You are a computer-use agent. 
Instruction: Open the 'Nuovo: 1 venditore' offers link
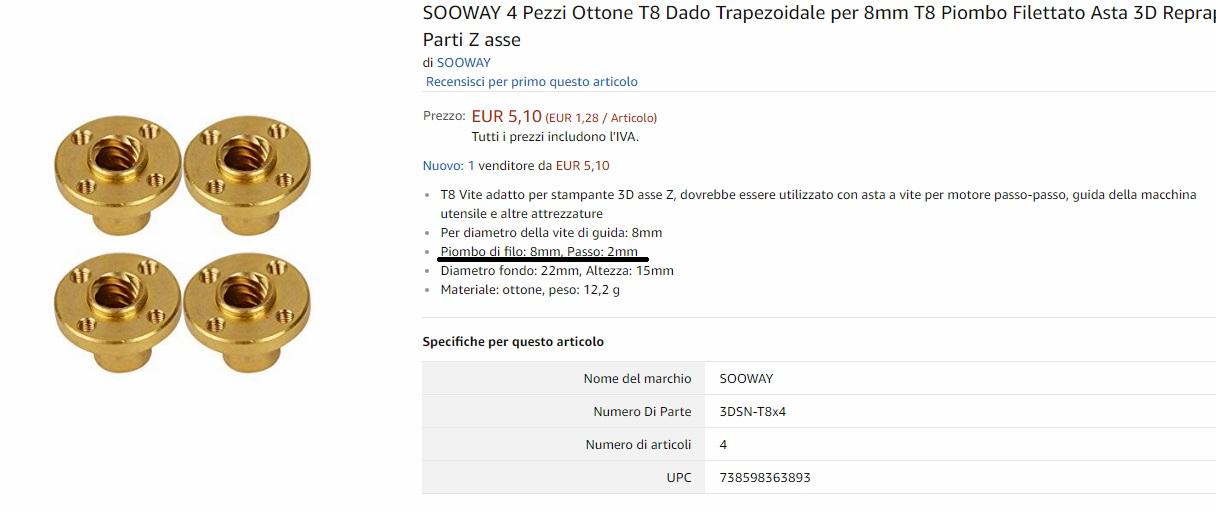pyautogui.click(x=516, y=165)
